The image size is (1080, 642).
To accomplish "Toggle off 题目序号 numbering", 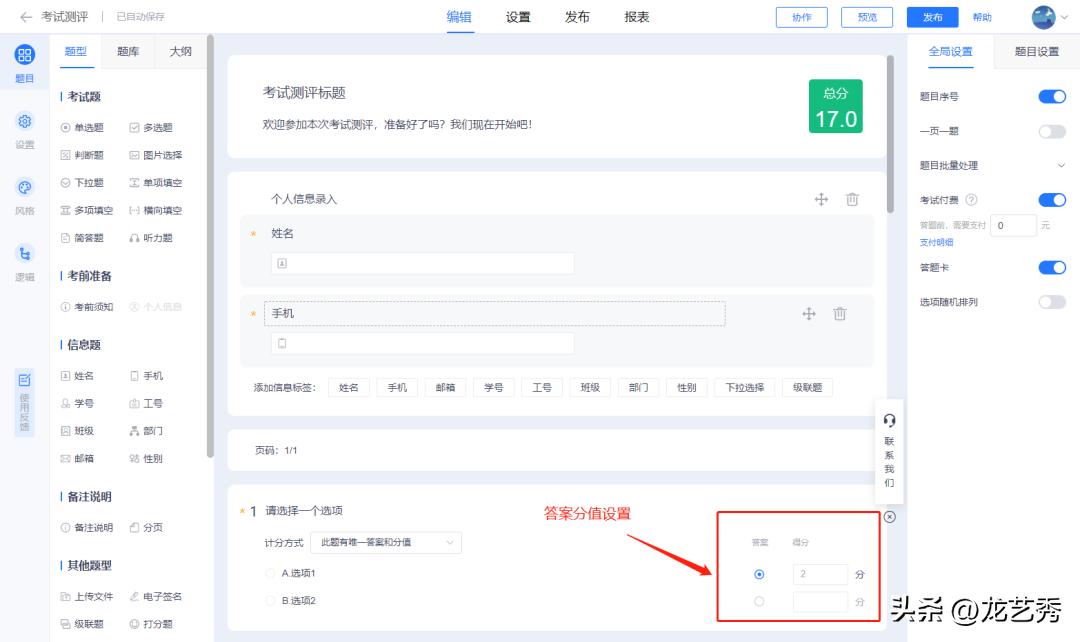I will (1052, 96).
